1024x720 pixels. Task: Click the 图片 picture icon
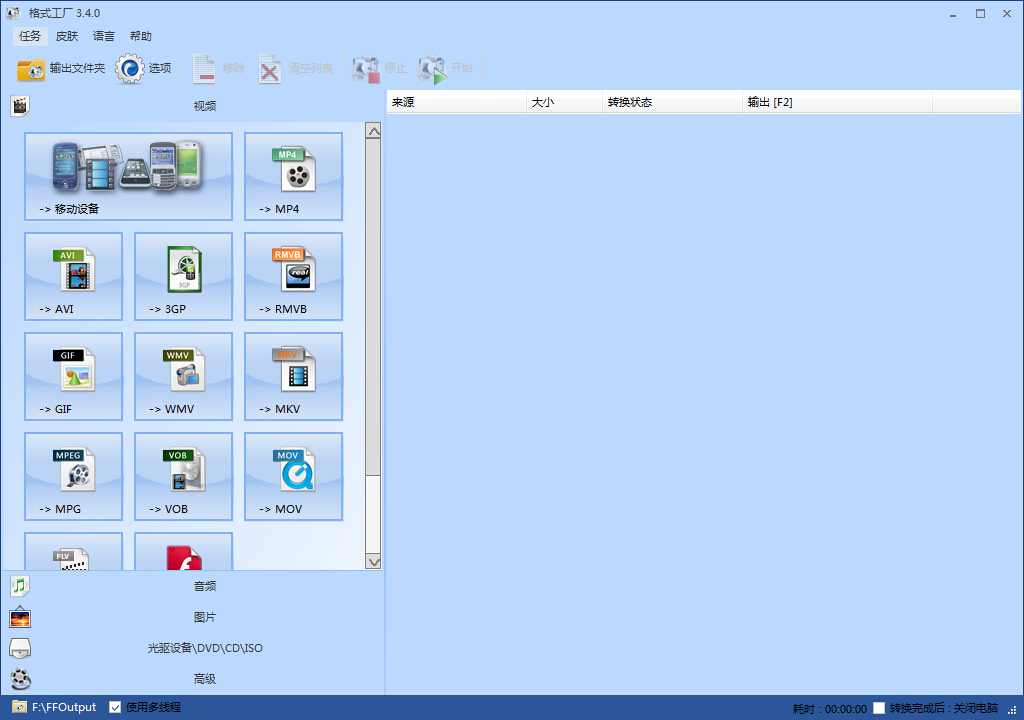click(x=20, y=617)
